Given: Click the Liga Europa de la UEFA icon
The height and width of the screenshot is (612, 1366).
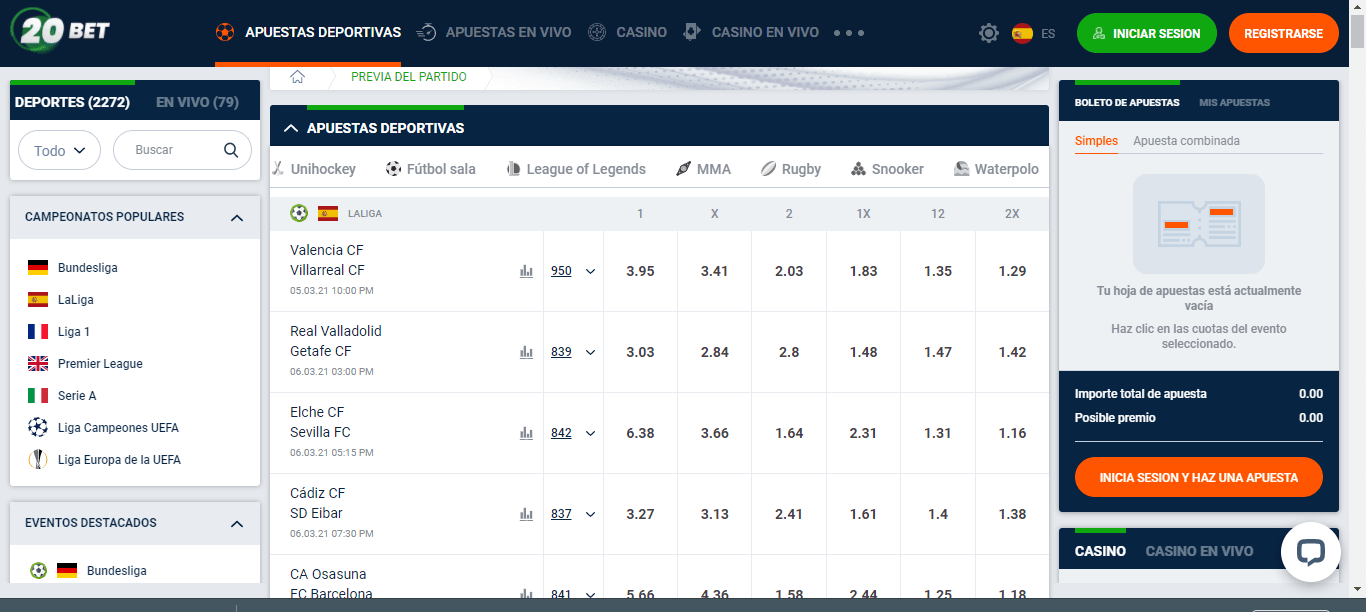Looking at the screenshot, I should pyautogui.click(x=38, y=460).
